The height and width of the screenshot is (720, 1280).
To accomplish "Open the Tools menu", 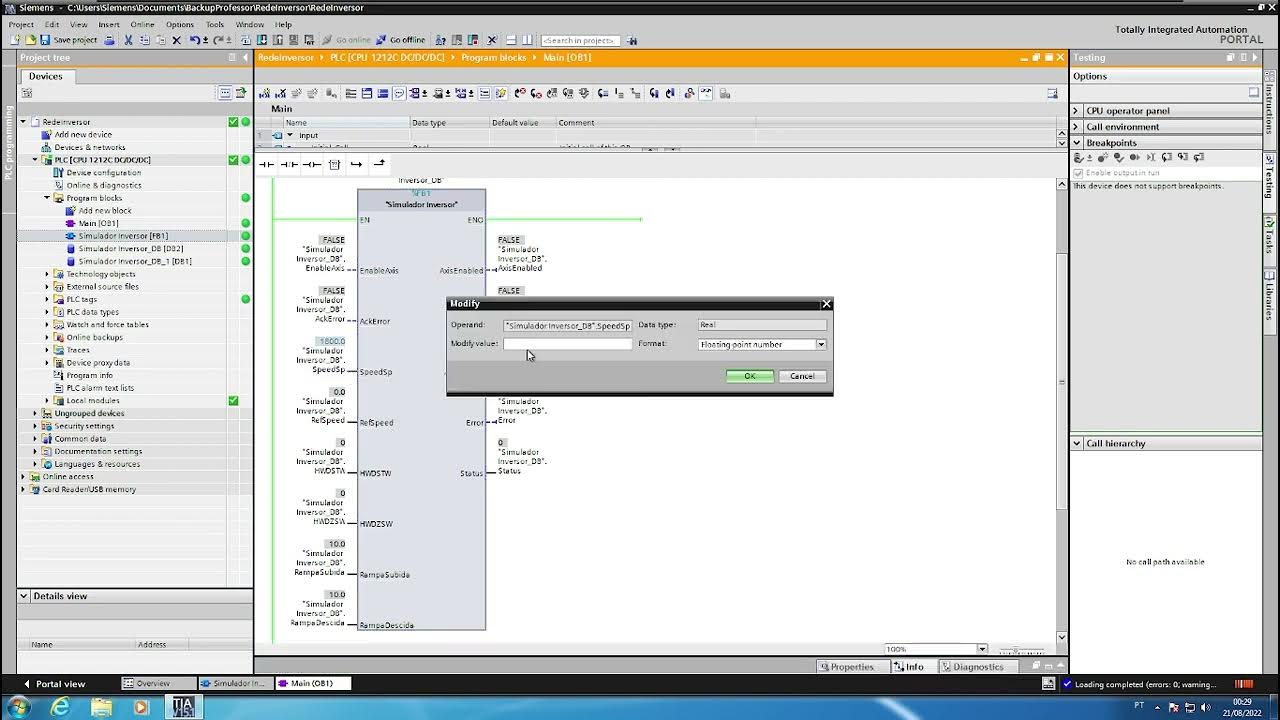I will point(215,24).
